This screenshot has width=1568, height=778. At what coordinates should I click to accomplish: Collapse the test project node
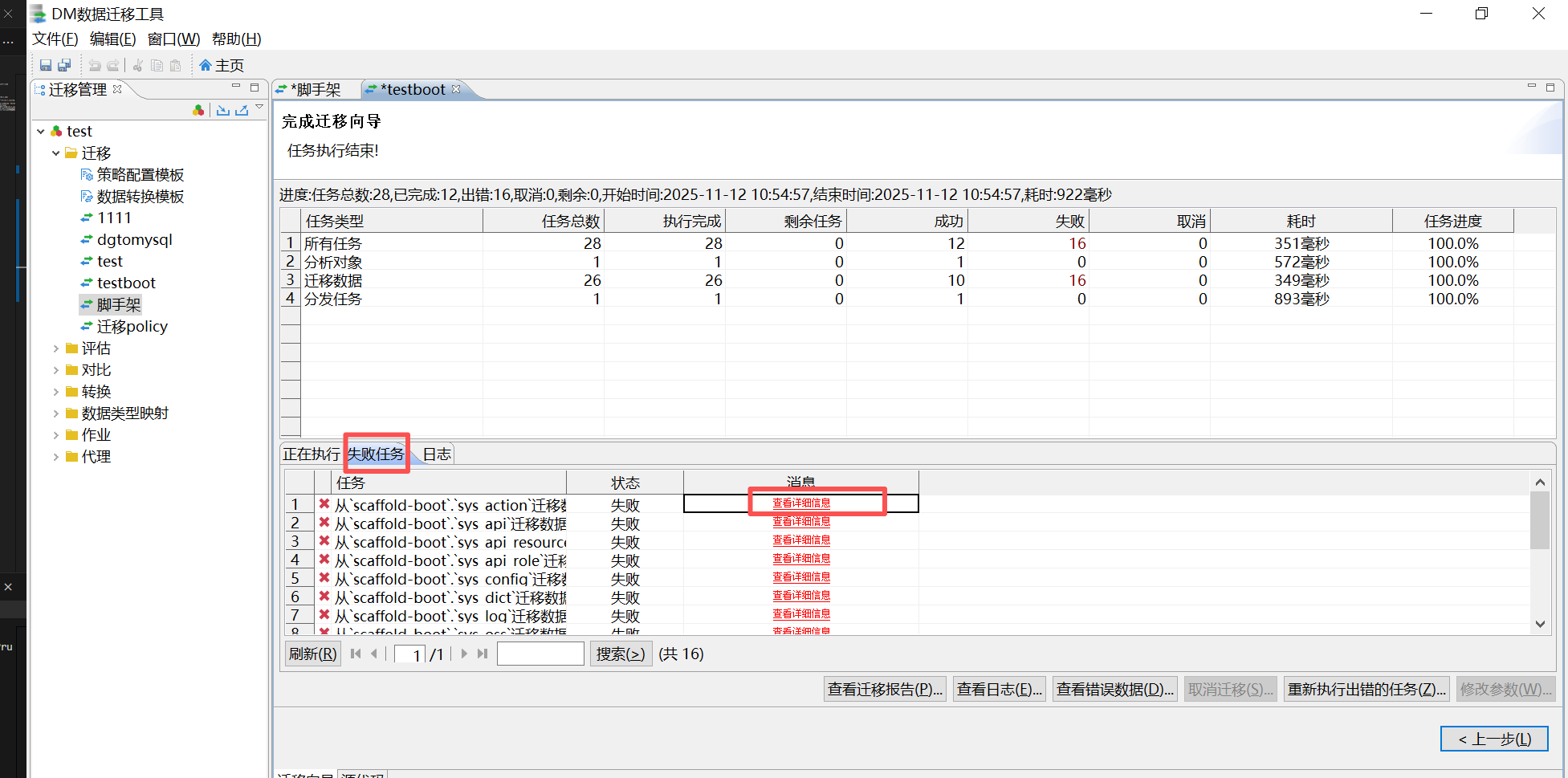point(41,131)
